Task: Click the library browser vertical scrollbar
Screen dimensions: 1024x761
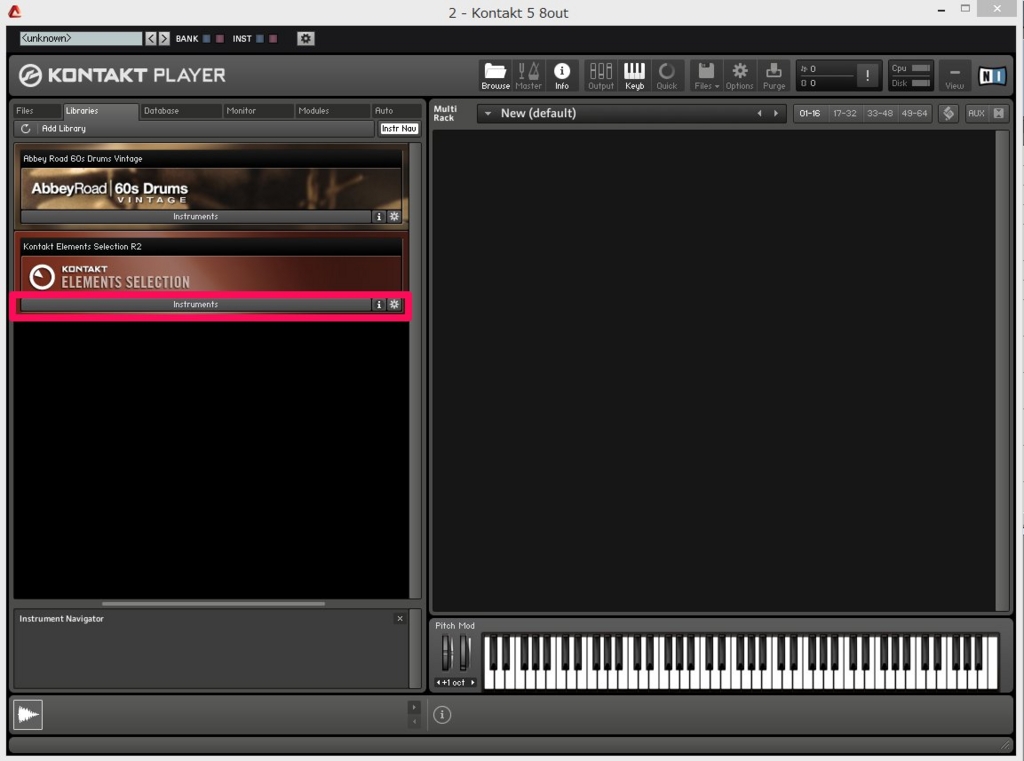Action: tap(415, 370)
